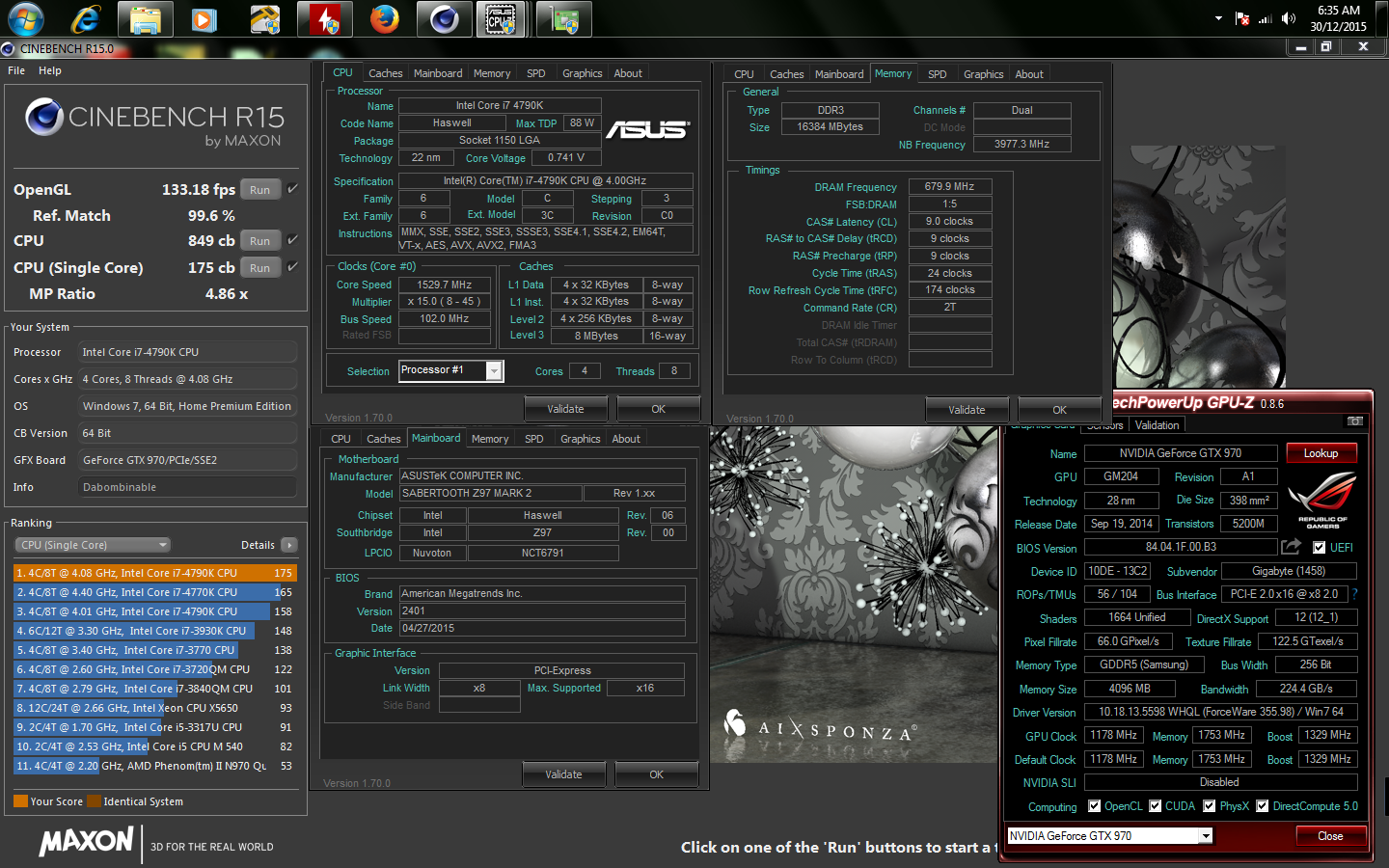This screenshot has height=868, width=1389.
Task: Open Graphics tab in CPU-Z Mainboard window
Action: [581, 439]
